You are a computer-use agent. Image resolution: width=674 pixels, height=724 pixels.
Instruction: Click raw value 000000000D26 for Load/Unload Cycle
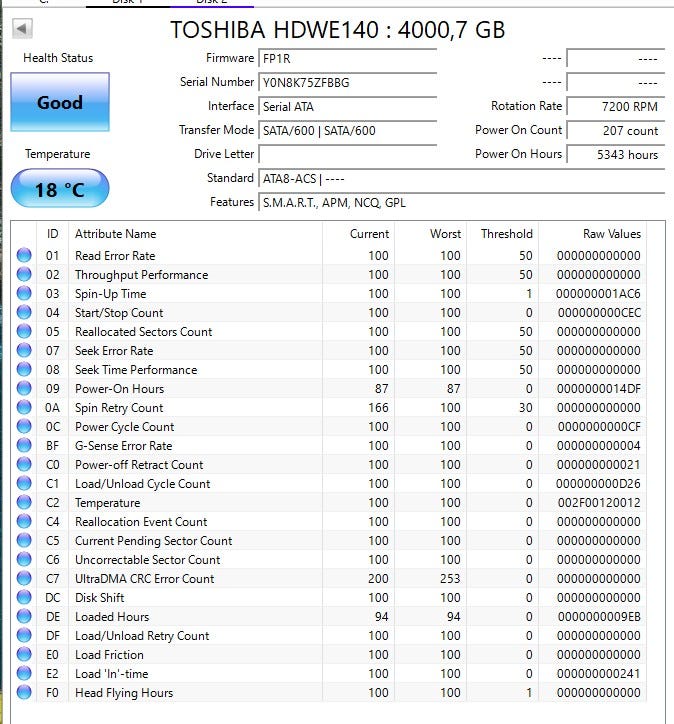coord(598,483)
